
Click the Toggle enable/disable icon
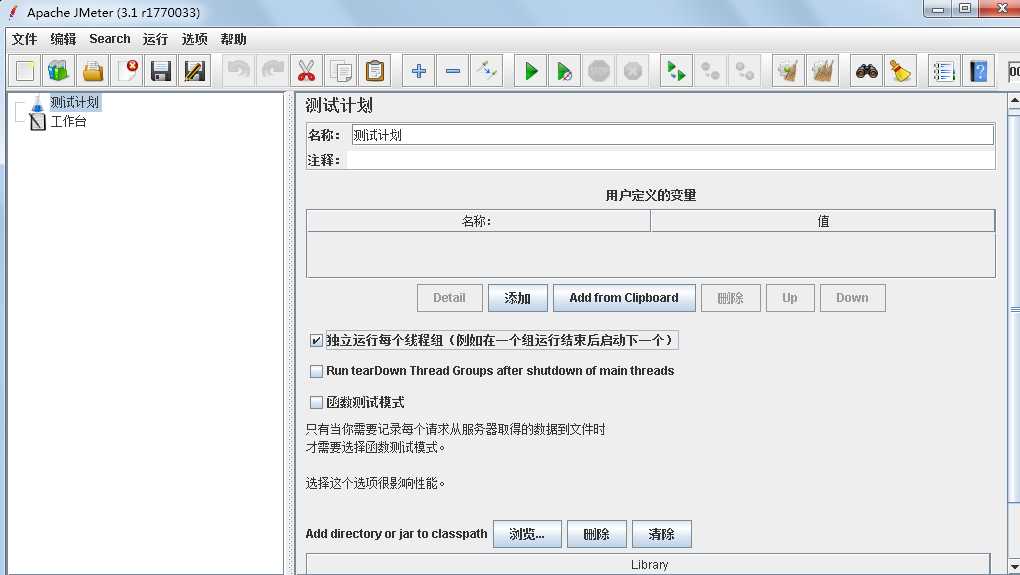pos(487,70)
